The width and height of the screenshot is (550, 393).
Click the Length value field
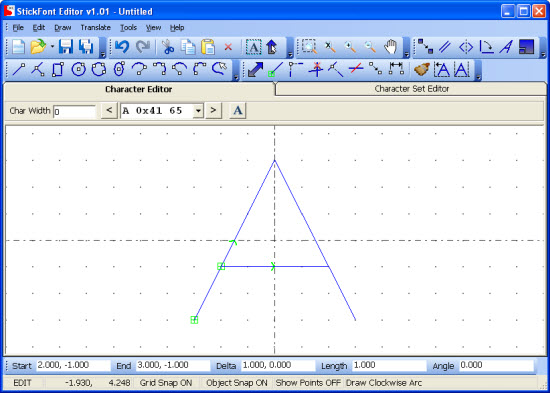coord(389,366)
